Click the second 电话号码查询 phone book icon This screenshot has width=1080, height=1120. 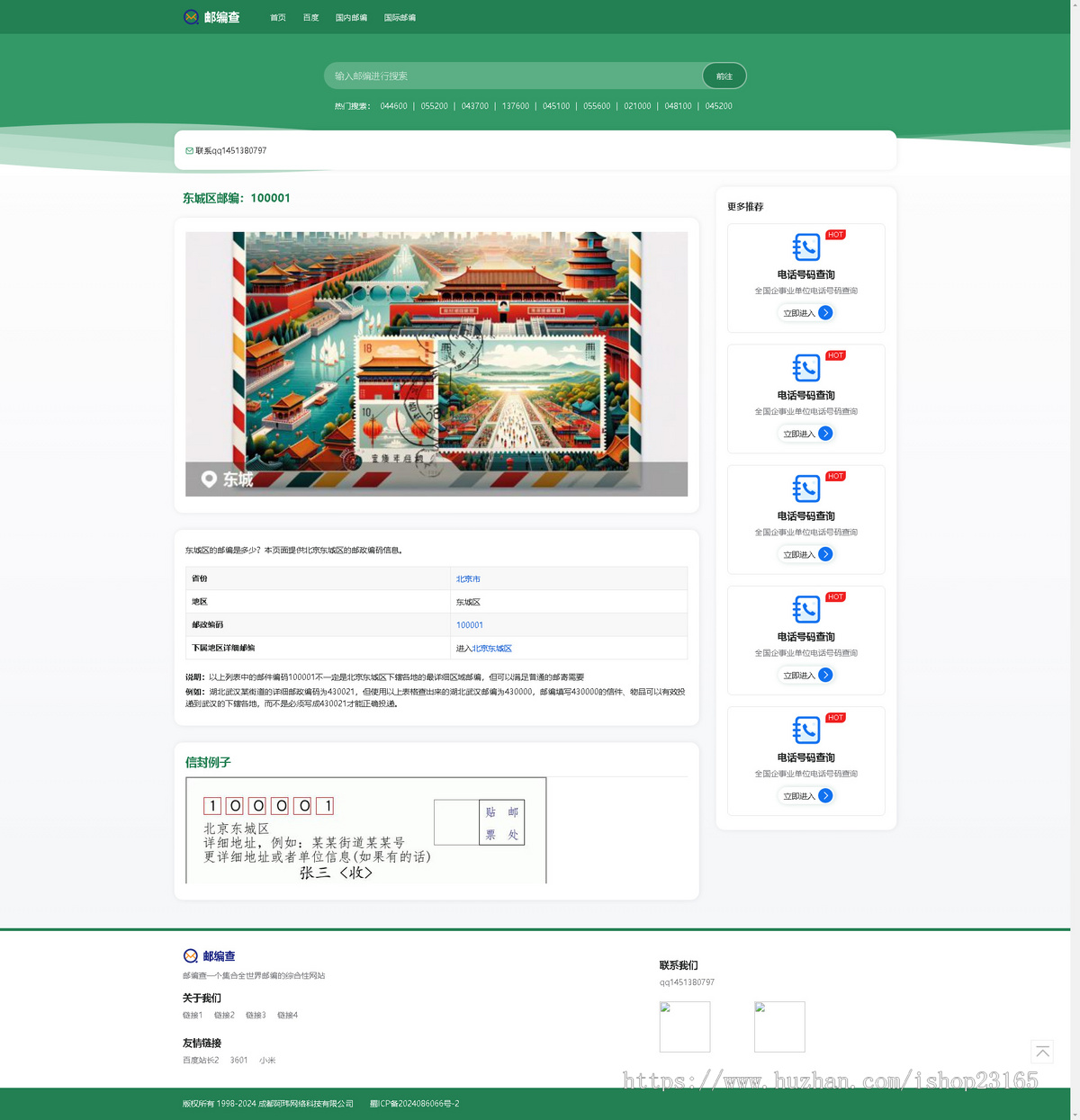tap(806, 368)
